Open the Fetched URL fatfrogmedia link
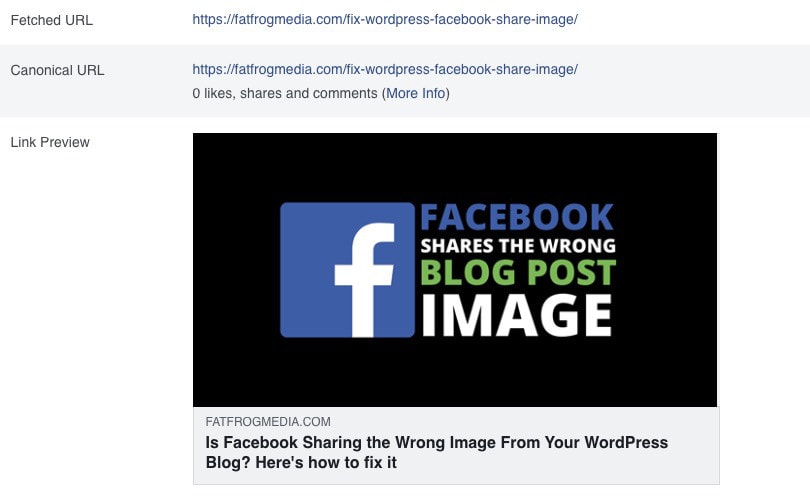The image size is (810, 497). [385, 20]
